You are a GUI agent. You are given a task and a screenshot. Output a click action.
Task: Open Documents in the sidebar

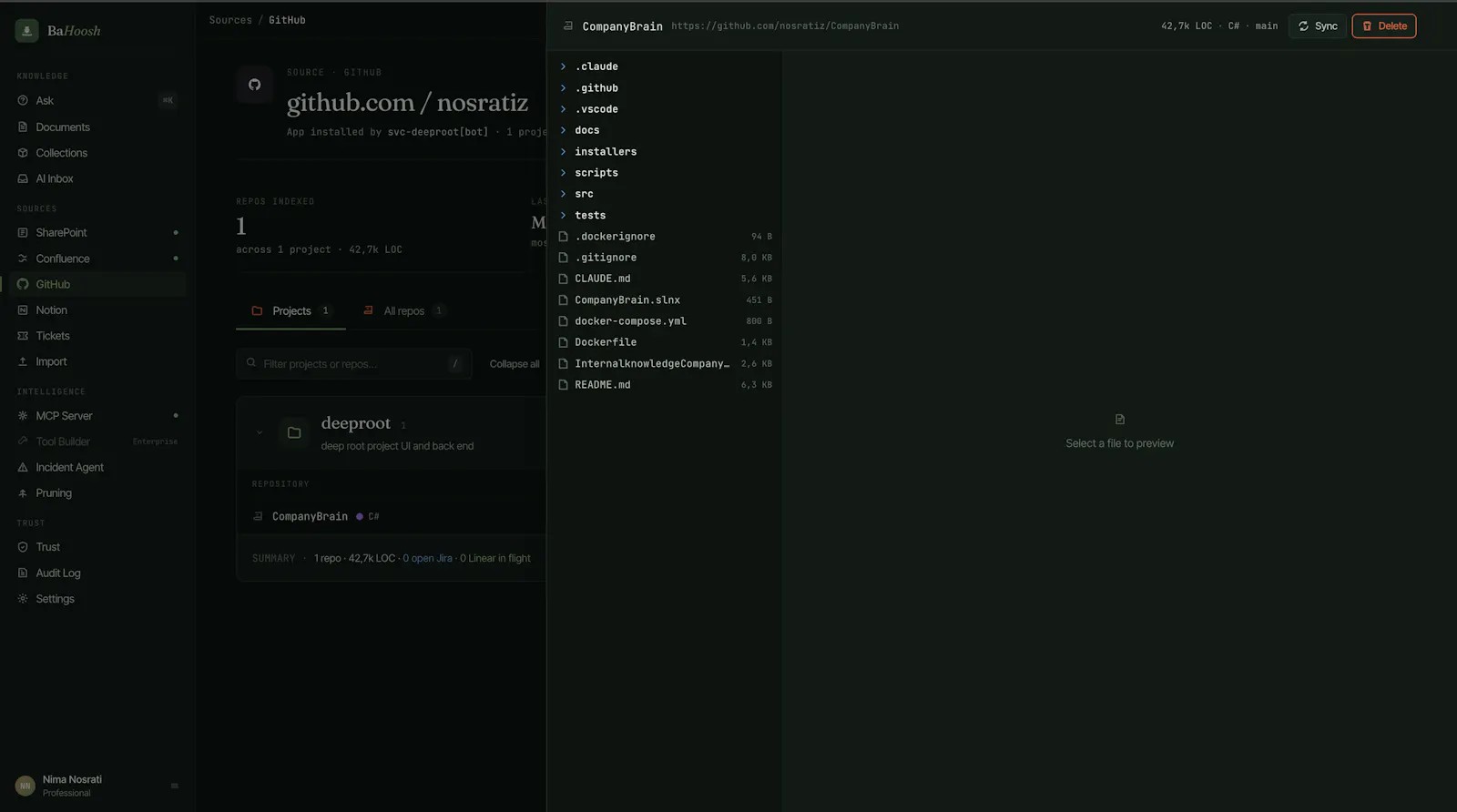click(98, 127)
